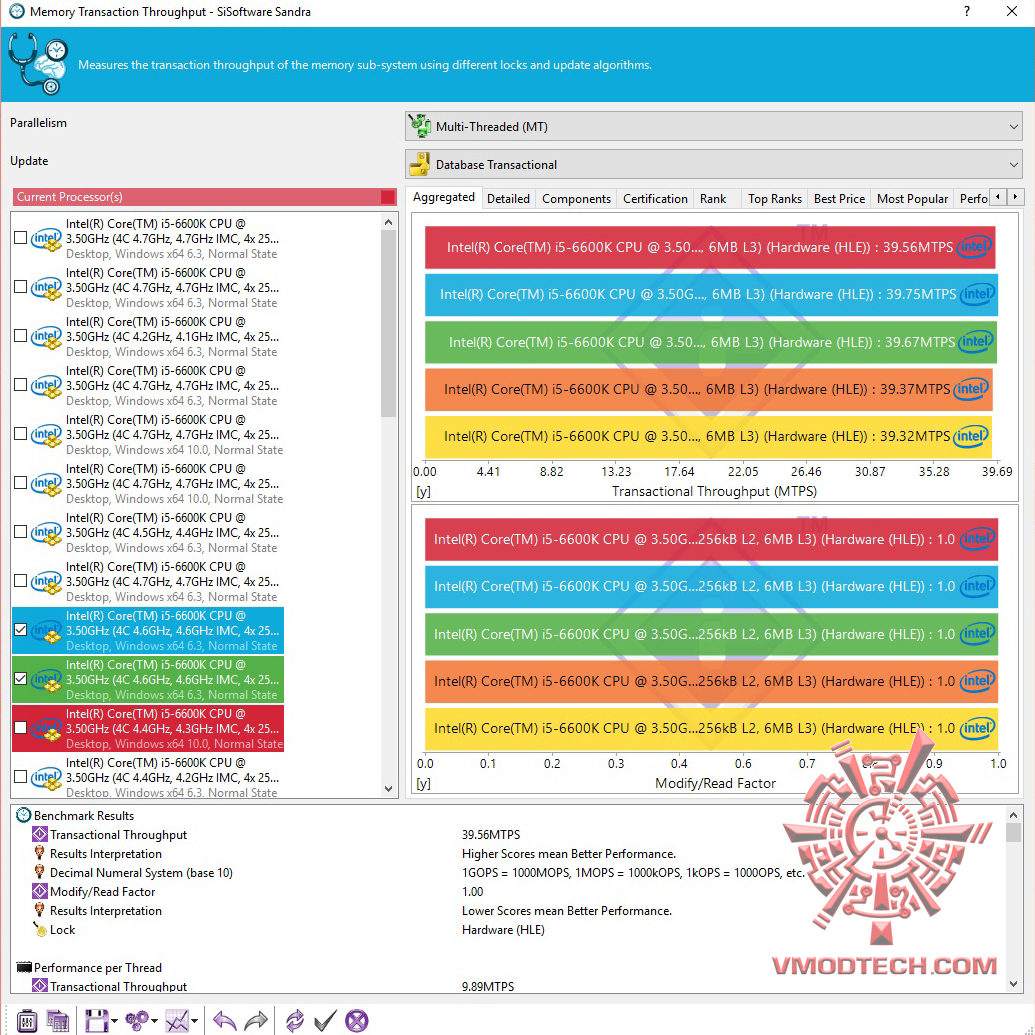1035x1035 pixels.
Task: Open the Rank tab
Action: point(713,199)
